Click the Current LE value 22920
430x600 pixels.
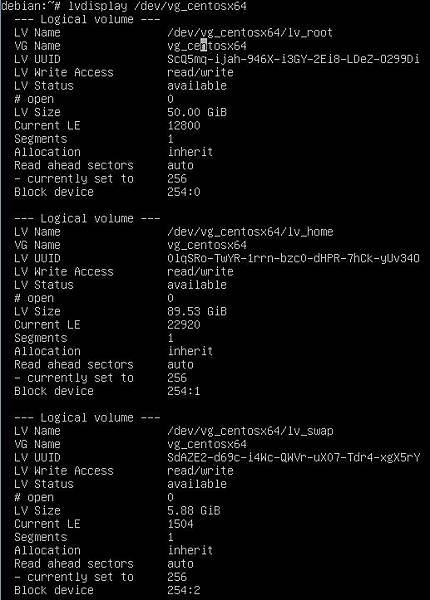point(184,324)
